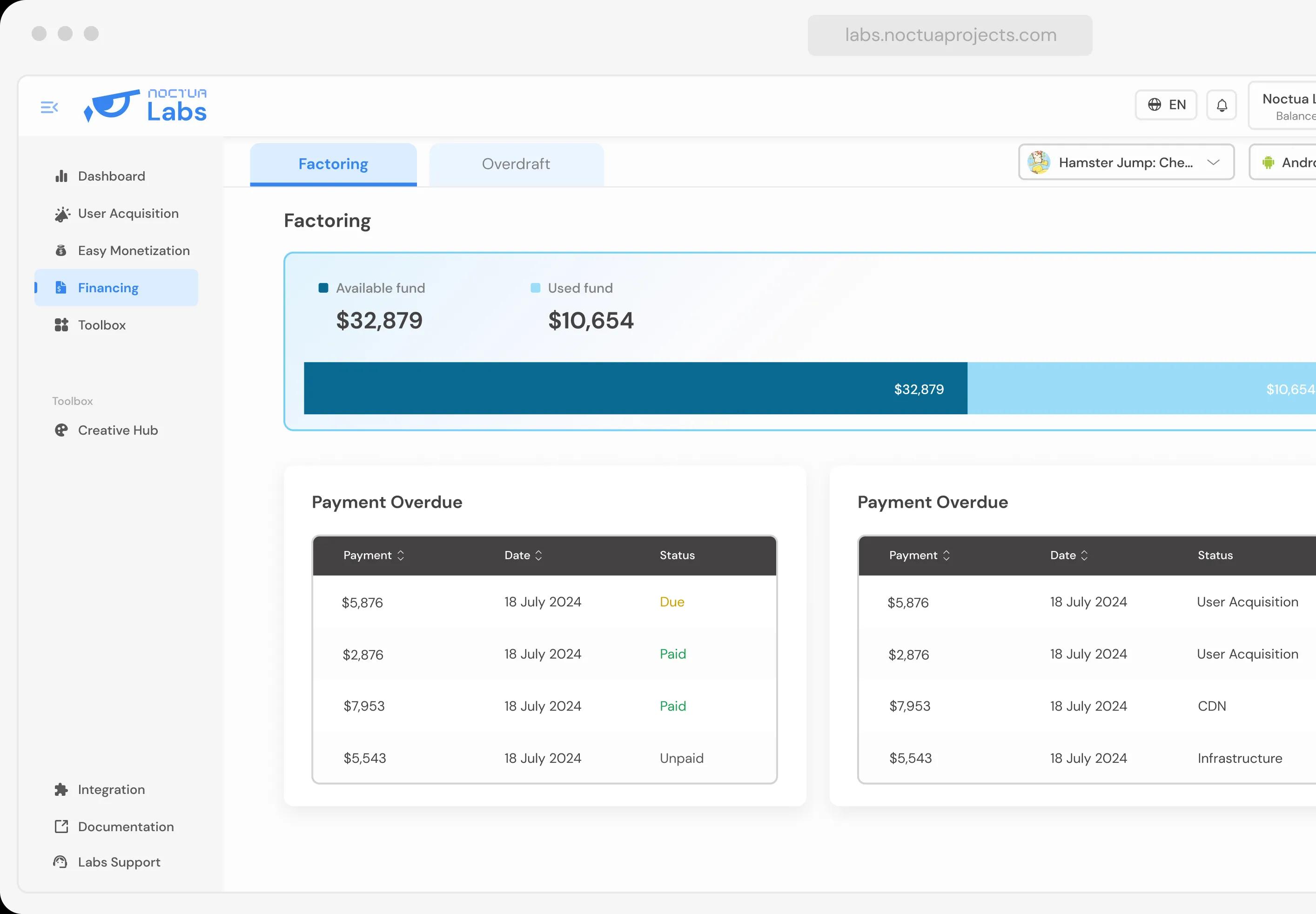The height and width of the screenshot is (914, 1316).
Task: Click the large $10,654 used fund value
Action: [591, 320]
